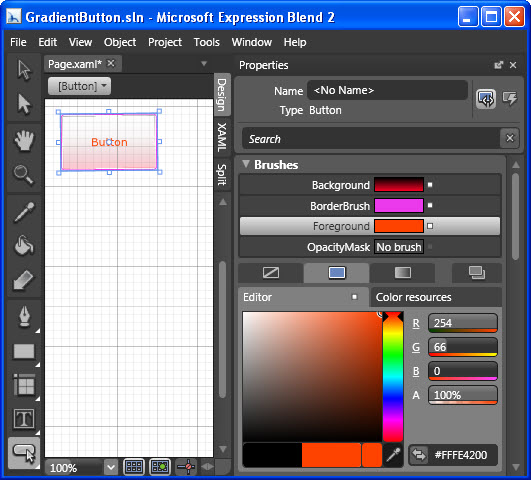The width and height of the screenshot is (531, 480).
Task: Click the Foreground orange swatch
Action: (x=399, y=226)
